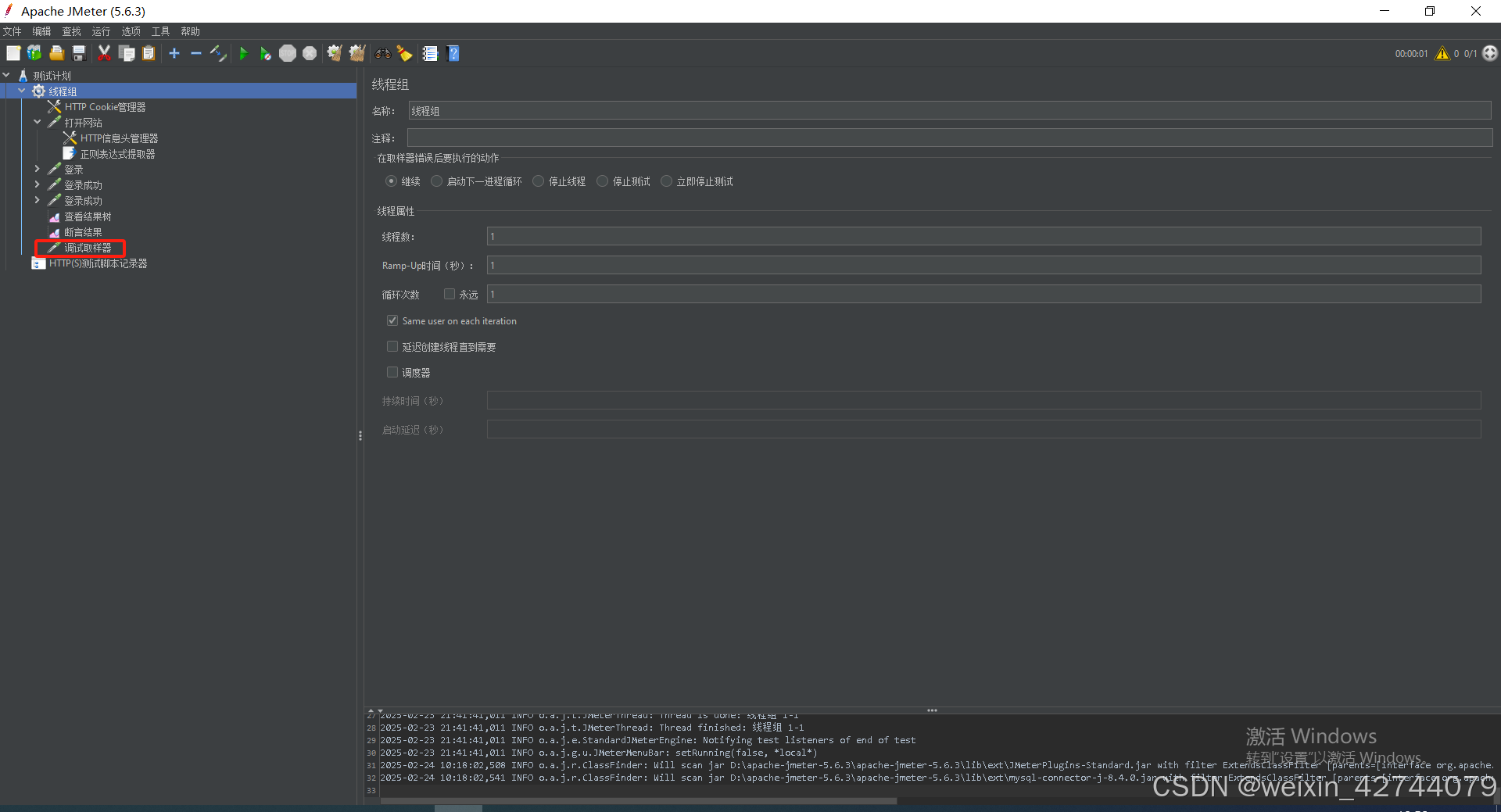Select HTTP信息头管理器 in tree

[119, 138]
